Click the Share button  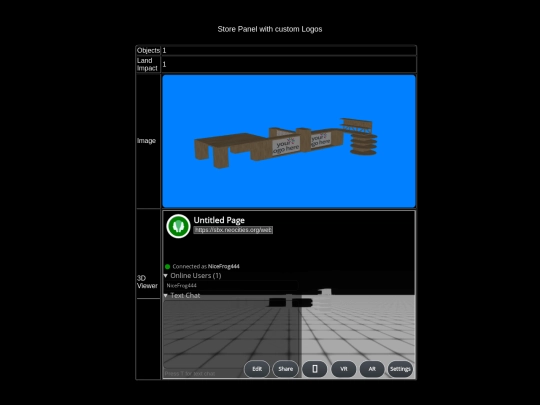pyautogui.click(x=285, y=369)
